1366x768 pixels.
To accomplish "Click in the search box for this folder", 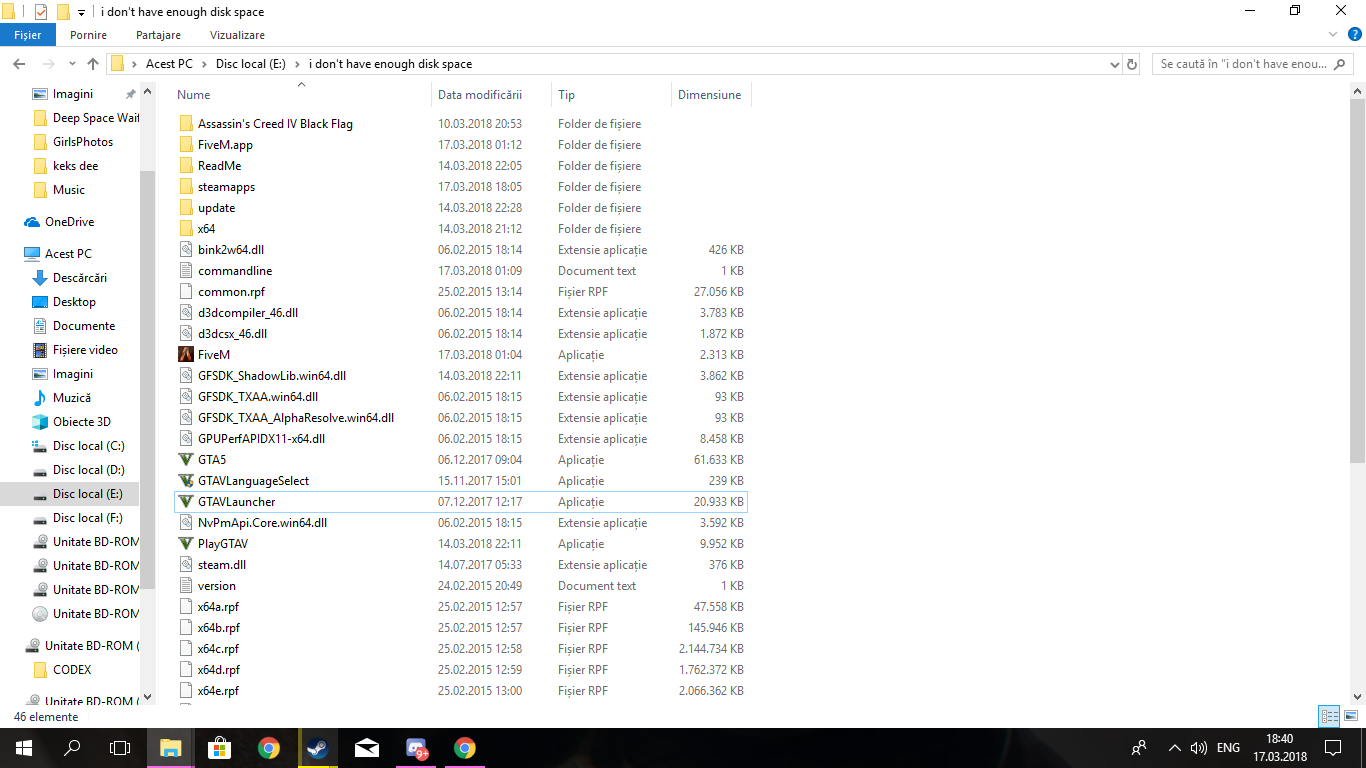I will 1253,64.
